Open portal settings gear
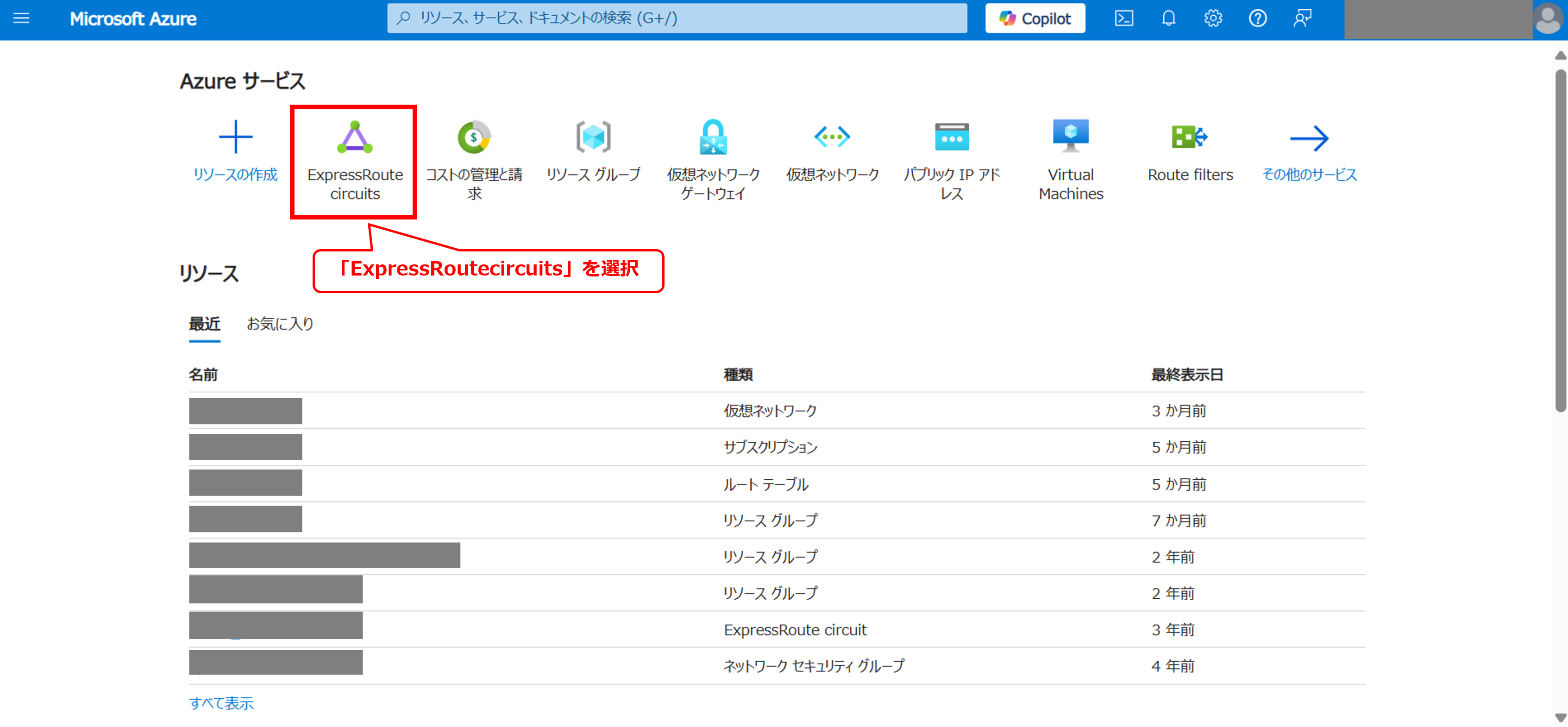 pyautogui.click(x=1212, y=18)
